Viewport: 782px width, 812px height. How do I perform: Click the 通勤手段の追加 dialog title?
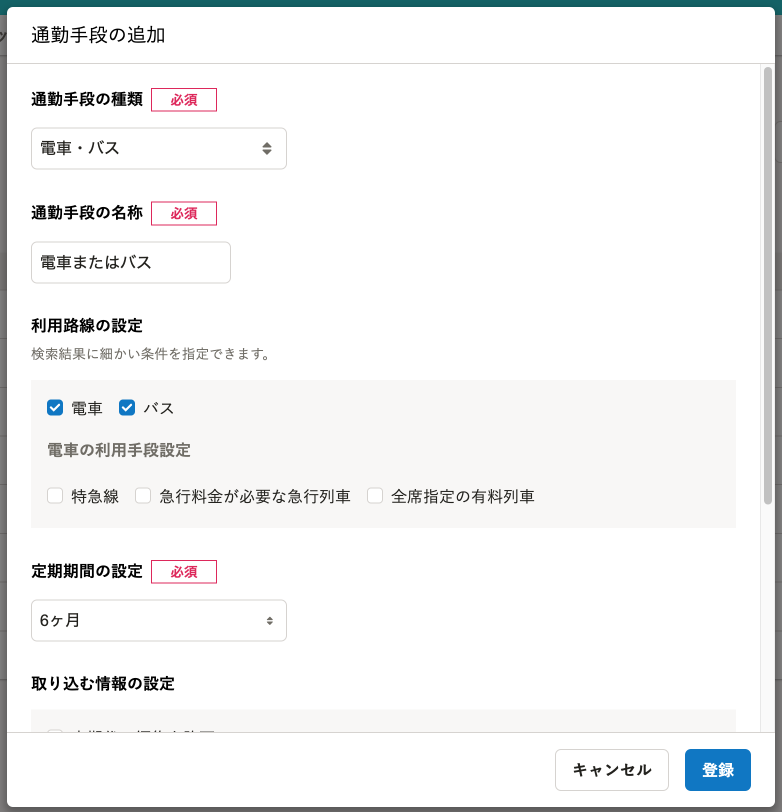[98, 35]
